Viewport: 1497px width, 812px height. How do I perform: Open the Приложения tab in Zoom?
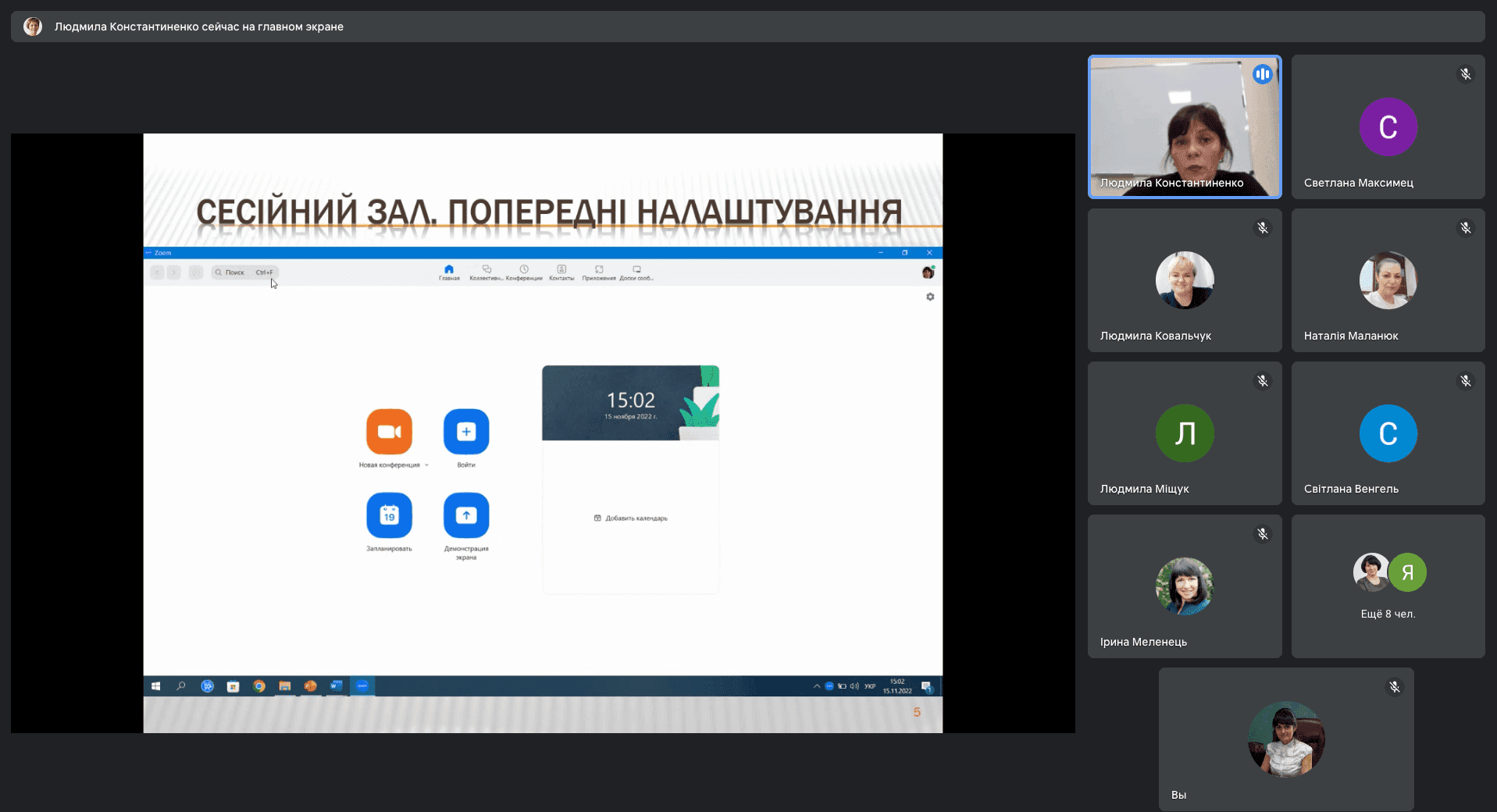pos(599,272)
